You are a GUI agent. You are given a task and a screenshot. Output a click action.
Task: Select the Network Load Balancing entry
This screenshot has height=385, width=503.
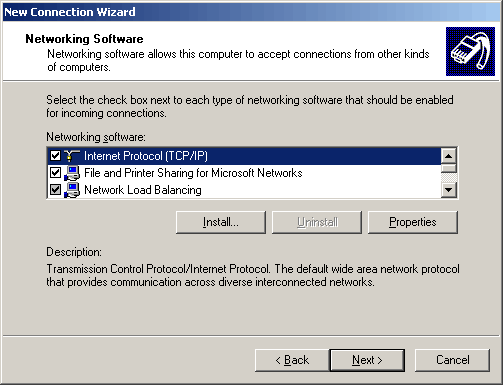tap(143, 190)
